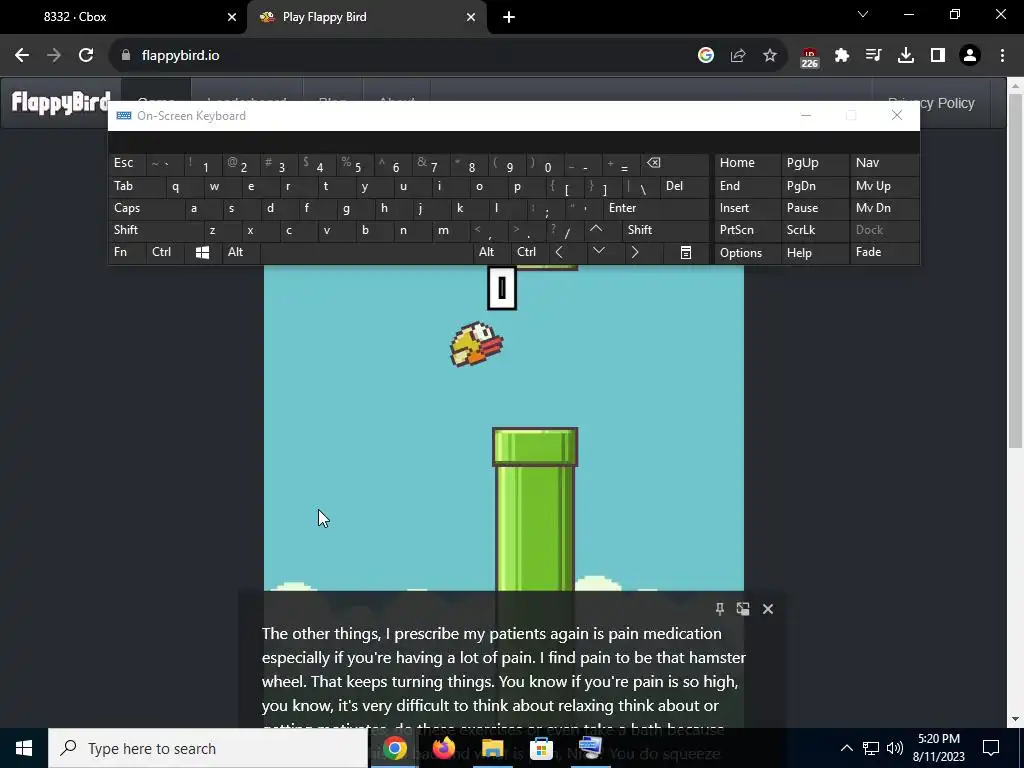Tap the Fade key on On-Screen Keyboard
This screenshot has width=1024, height=768.
pyautogui.click(x=884, y=253)
